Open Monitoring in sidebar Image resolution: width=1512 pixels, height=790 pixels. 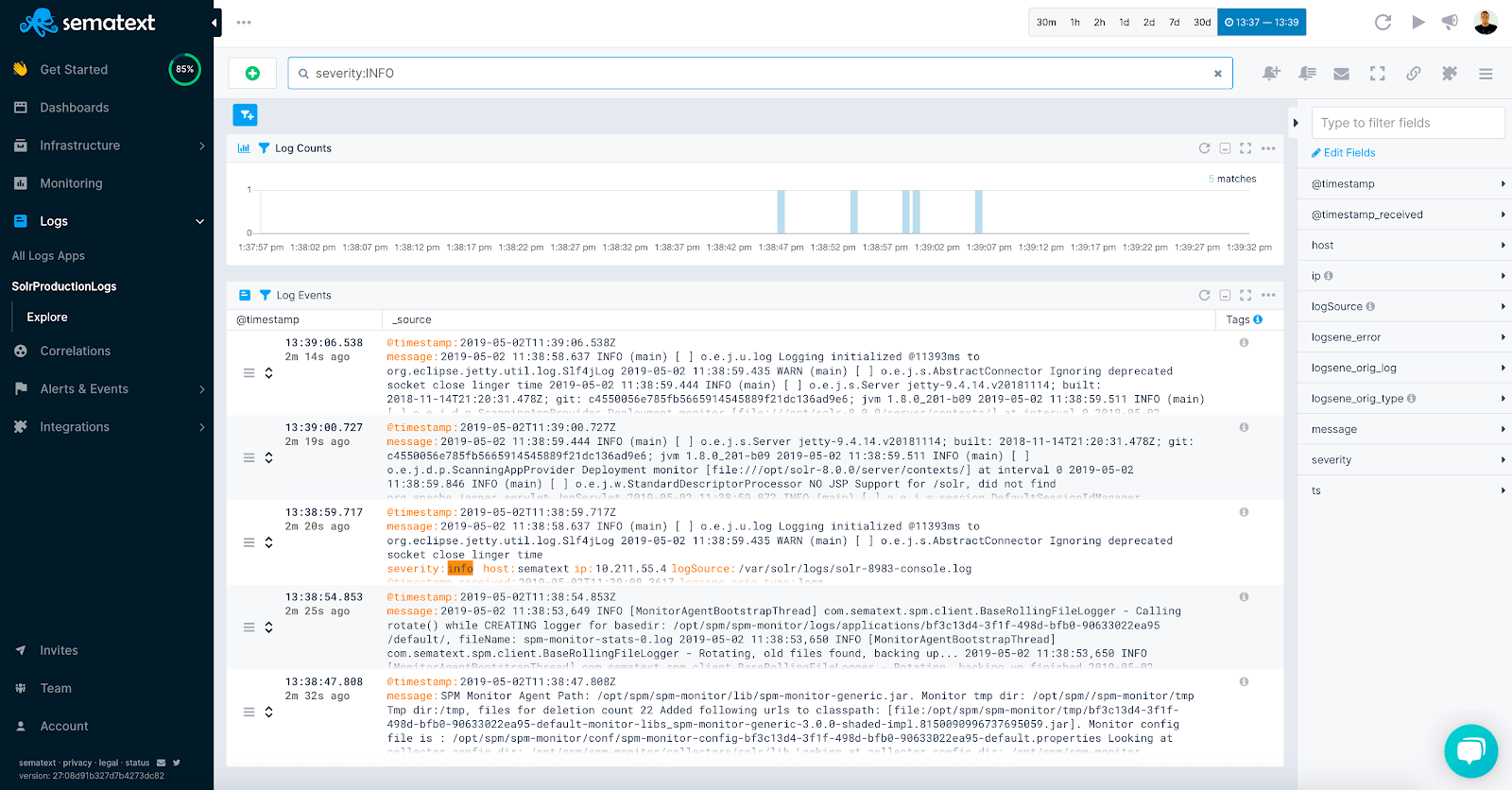tap(71, 183)
